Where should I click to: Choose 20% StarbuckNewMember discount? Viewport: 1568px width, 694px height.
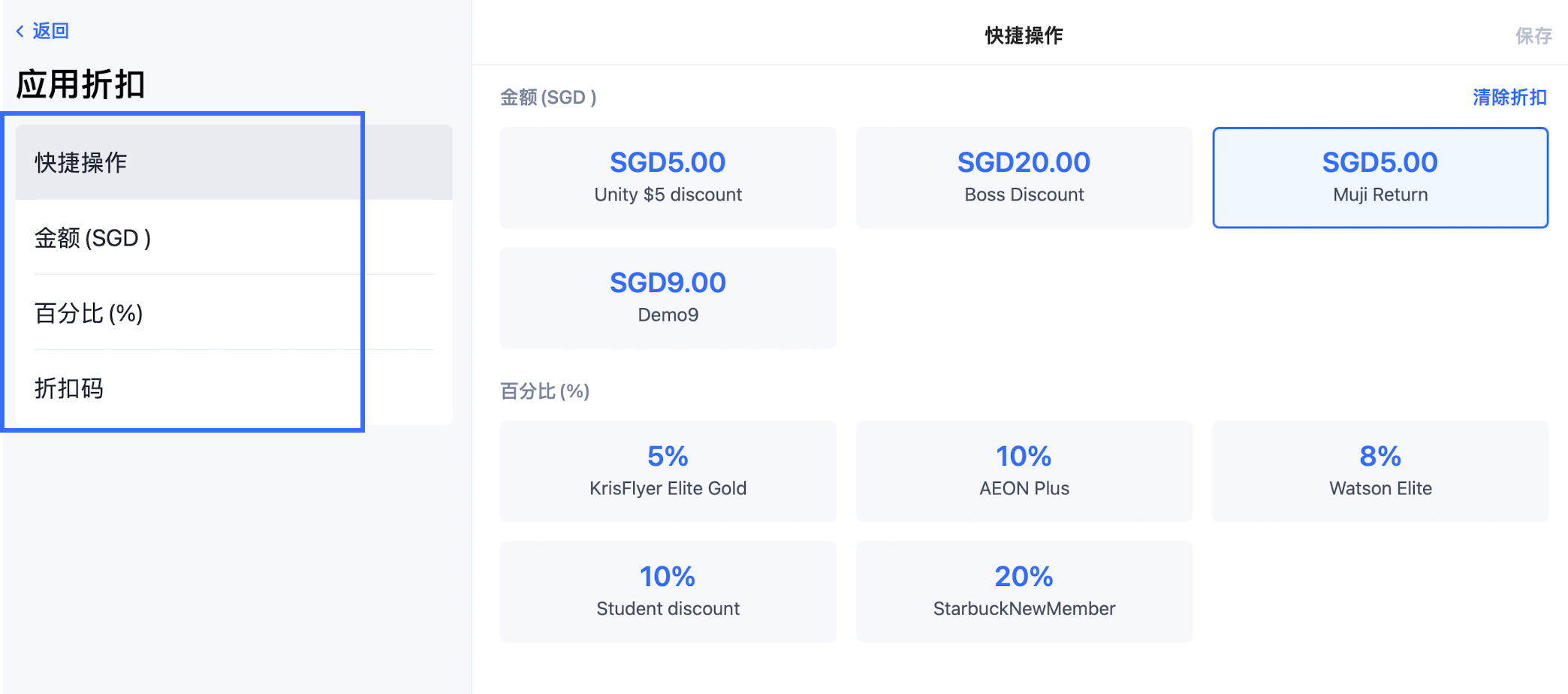1024,592
